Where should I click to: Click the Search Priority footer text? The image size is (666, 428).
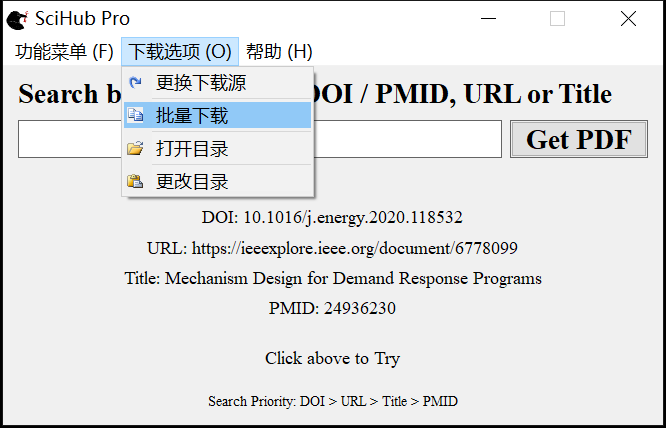click(x=333, y=401)
